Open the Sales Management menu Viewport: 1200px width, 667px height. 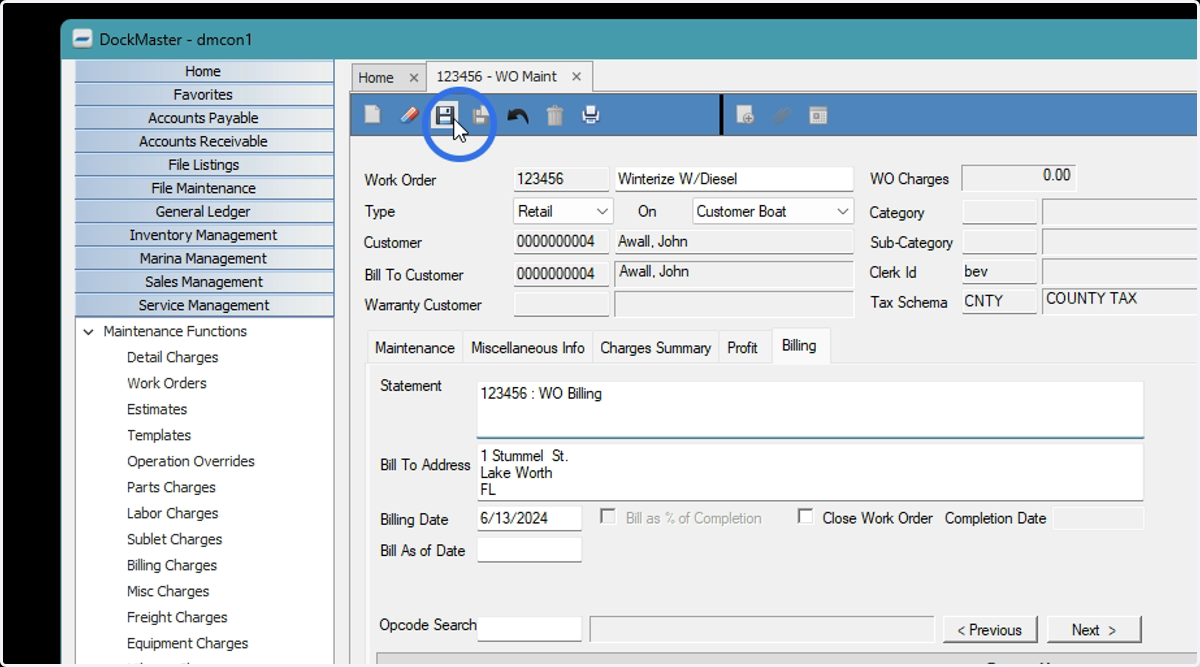click(x=204, y=282)
